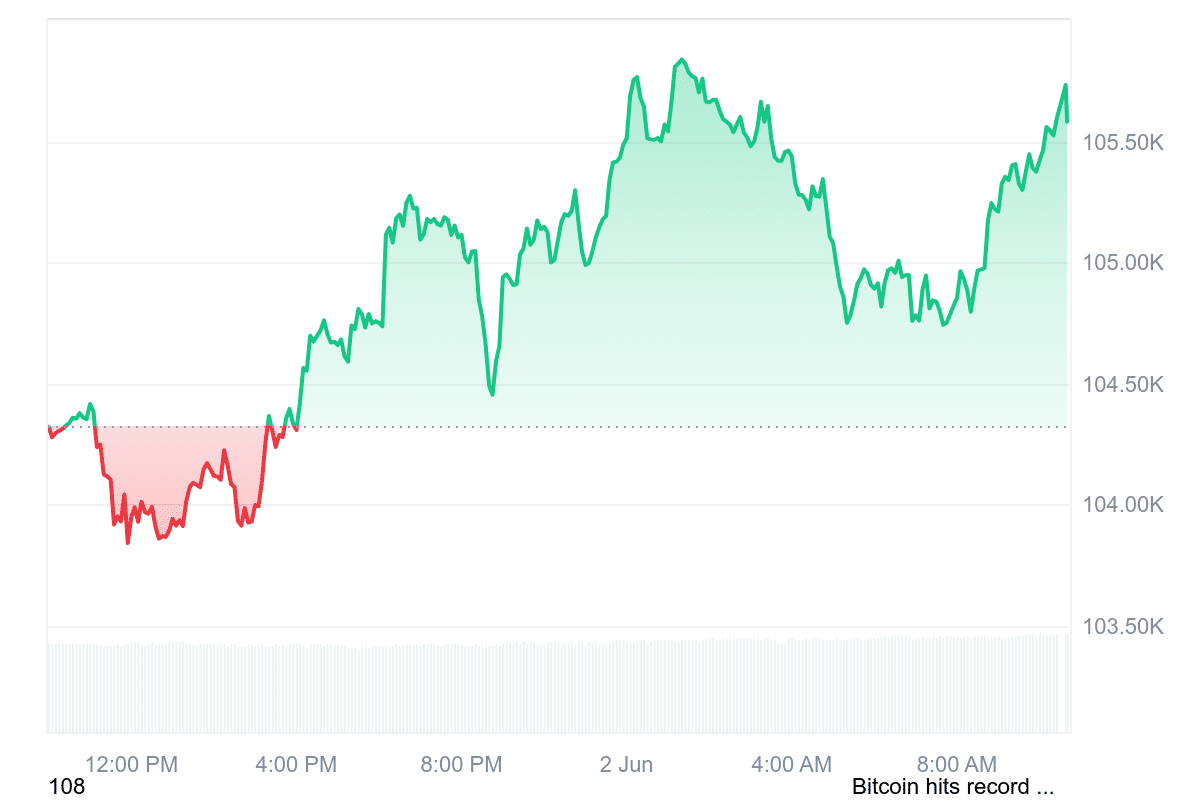Click the "Bitcoin hits record ..." headline
This screenshot has width=1200, height=800.
(x=953, y=787)
